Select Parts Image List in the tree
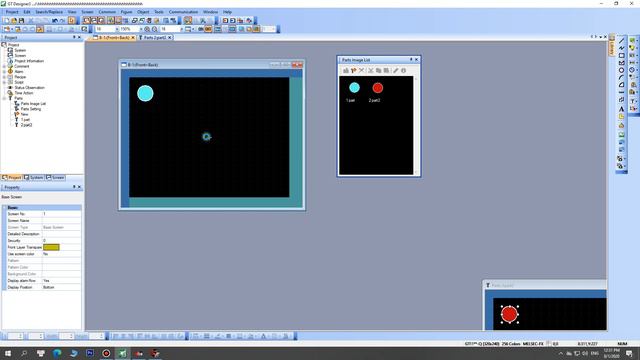 [x=33, y=104]
